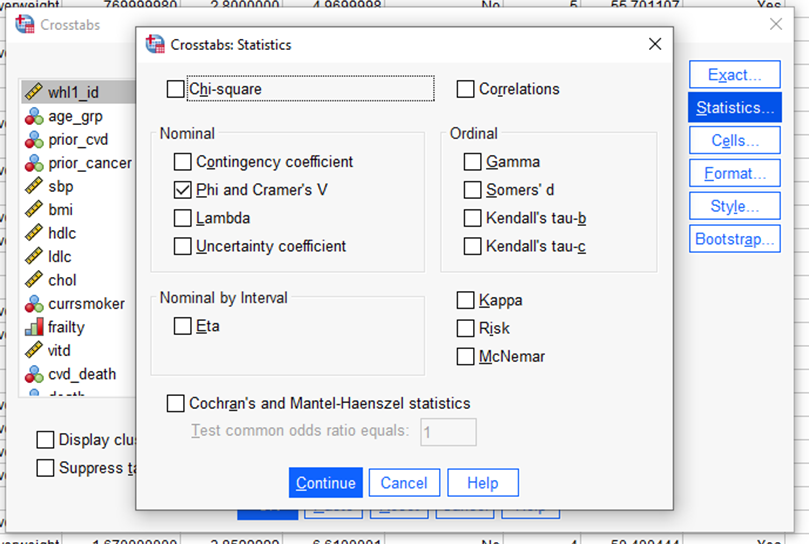Click the prior_cancer variable icon
809x544 pixels.
[x=33, y=163]
